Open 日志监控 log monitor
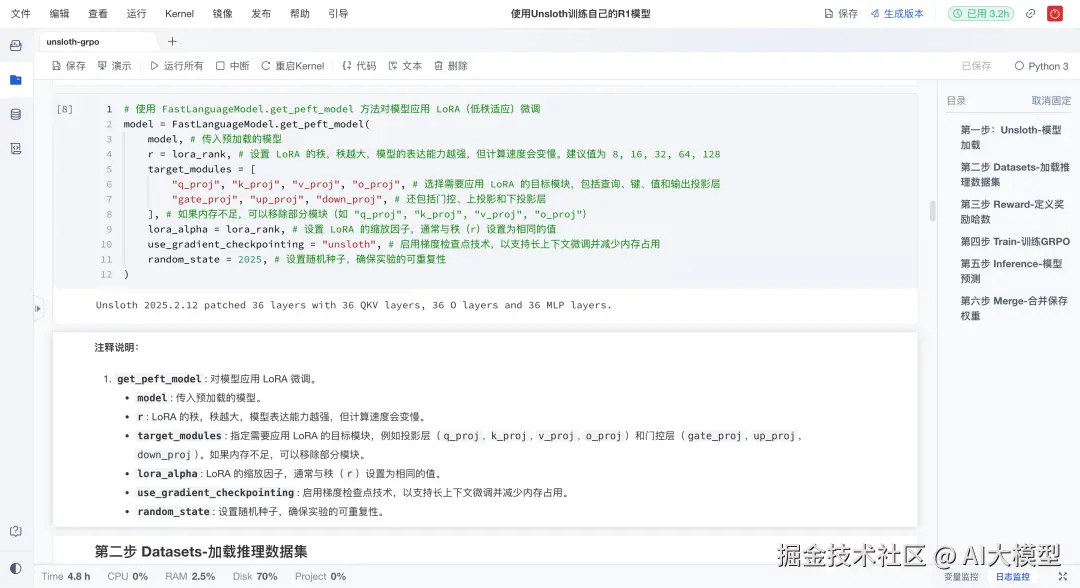Screen dimensions: 1080x588 click(1012, 577)
